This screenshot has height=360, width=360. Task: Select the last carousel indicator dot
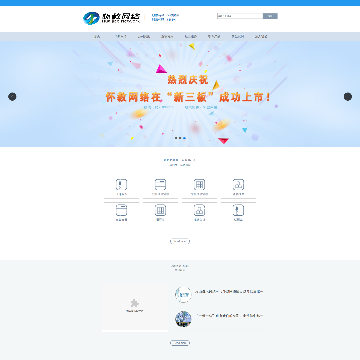click(x=184, y=138)
